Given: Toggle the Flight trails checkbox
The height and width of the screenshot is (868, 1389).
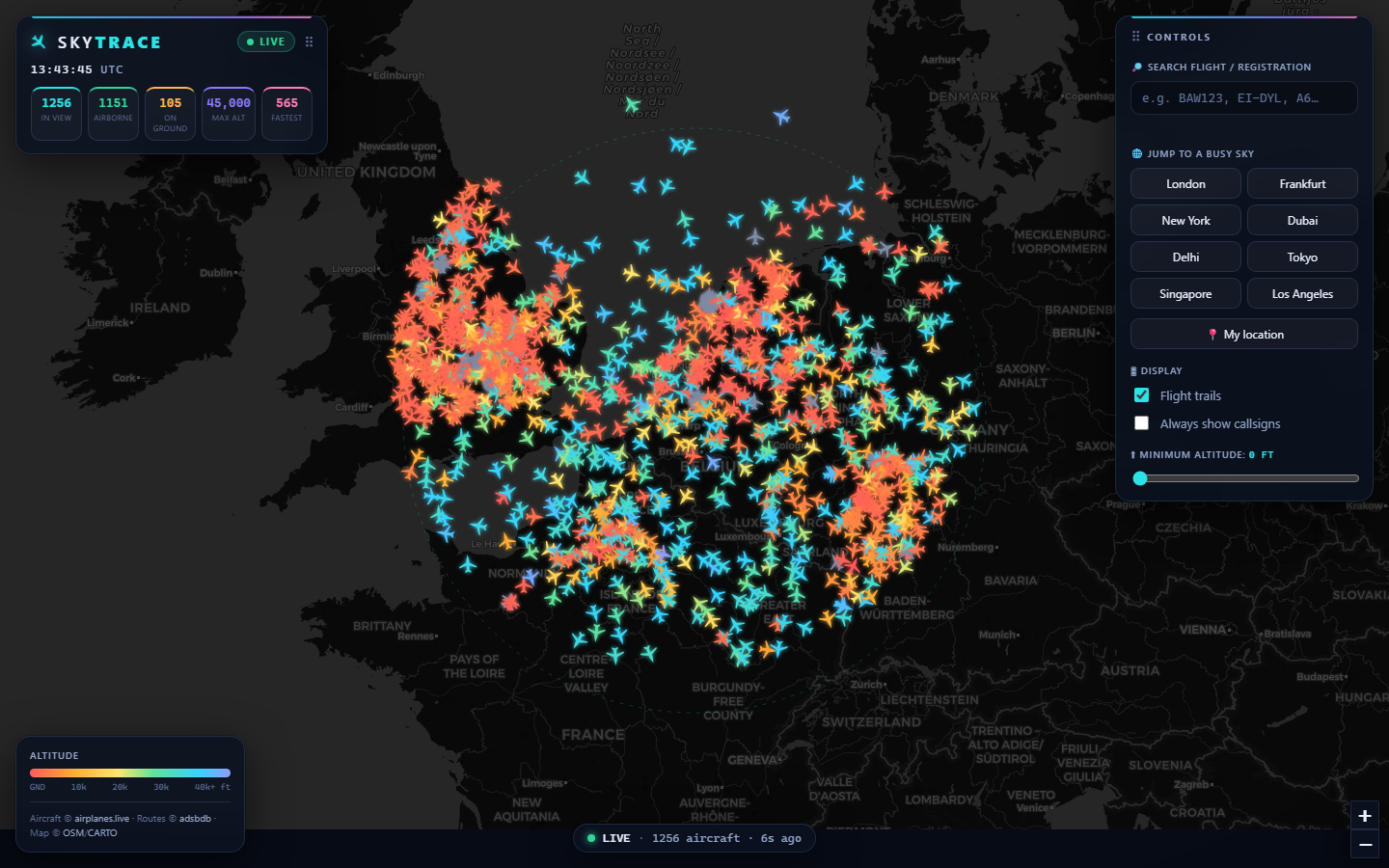Looking at the screenshot, I should pyautogui.click(x=1142, y=395).
